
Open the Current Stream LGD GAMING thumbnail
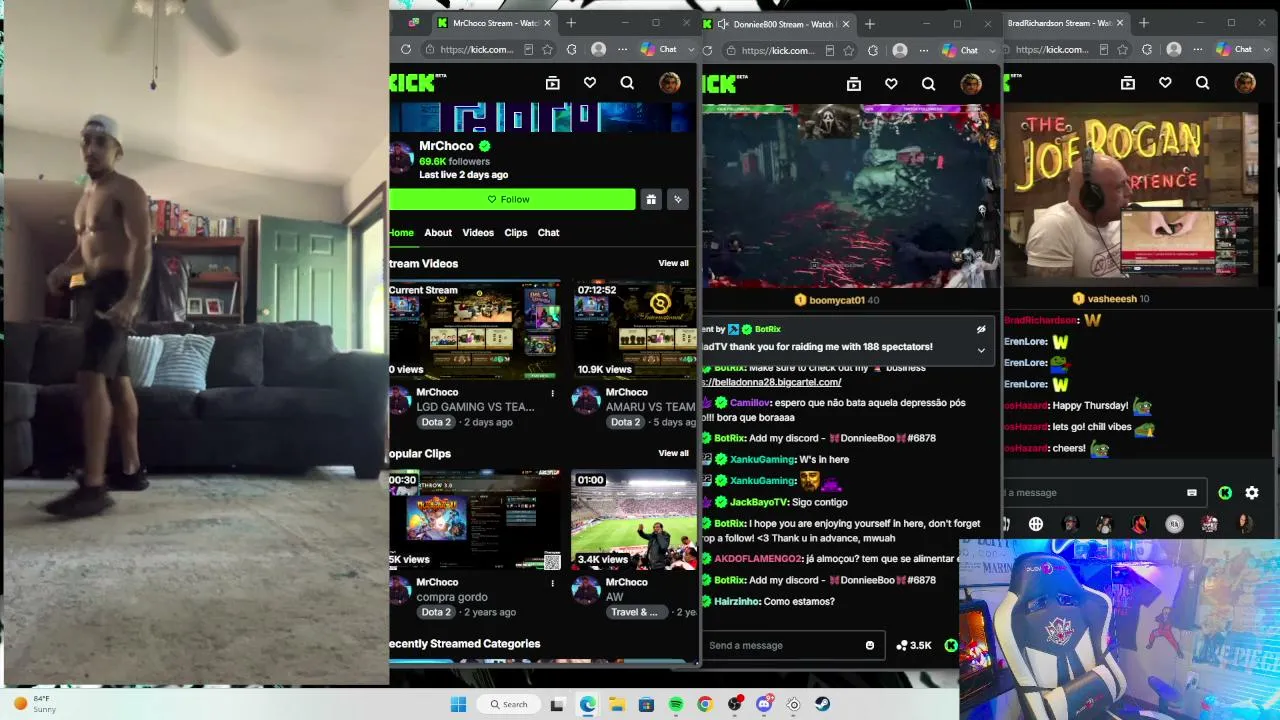(475, 330)
